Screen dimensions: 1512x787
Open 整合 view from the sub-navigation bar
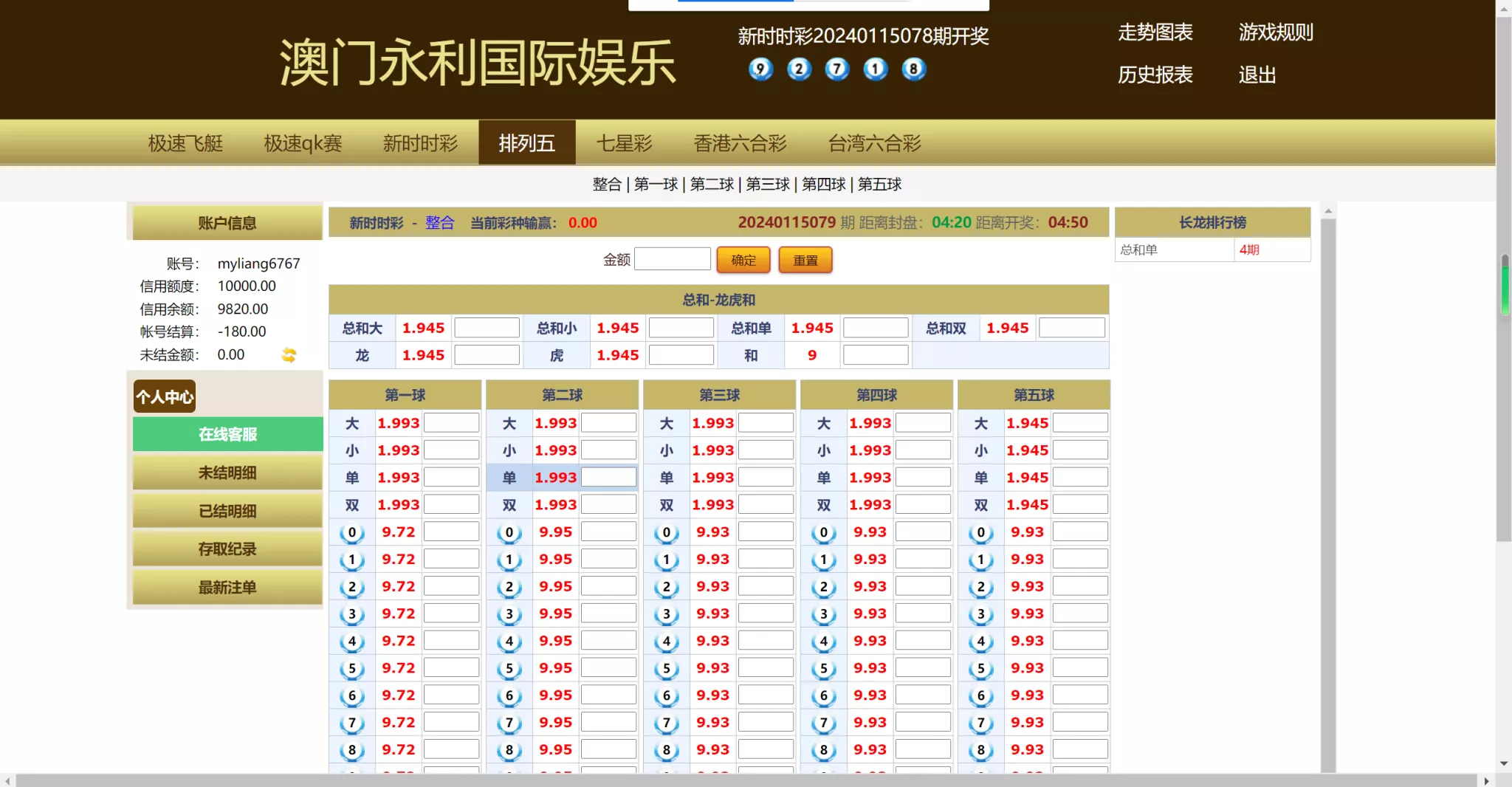tap(607, 185)
